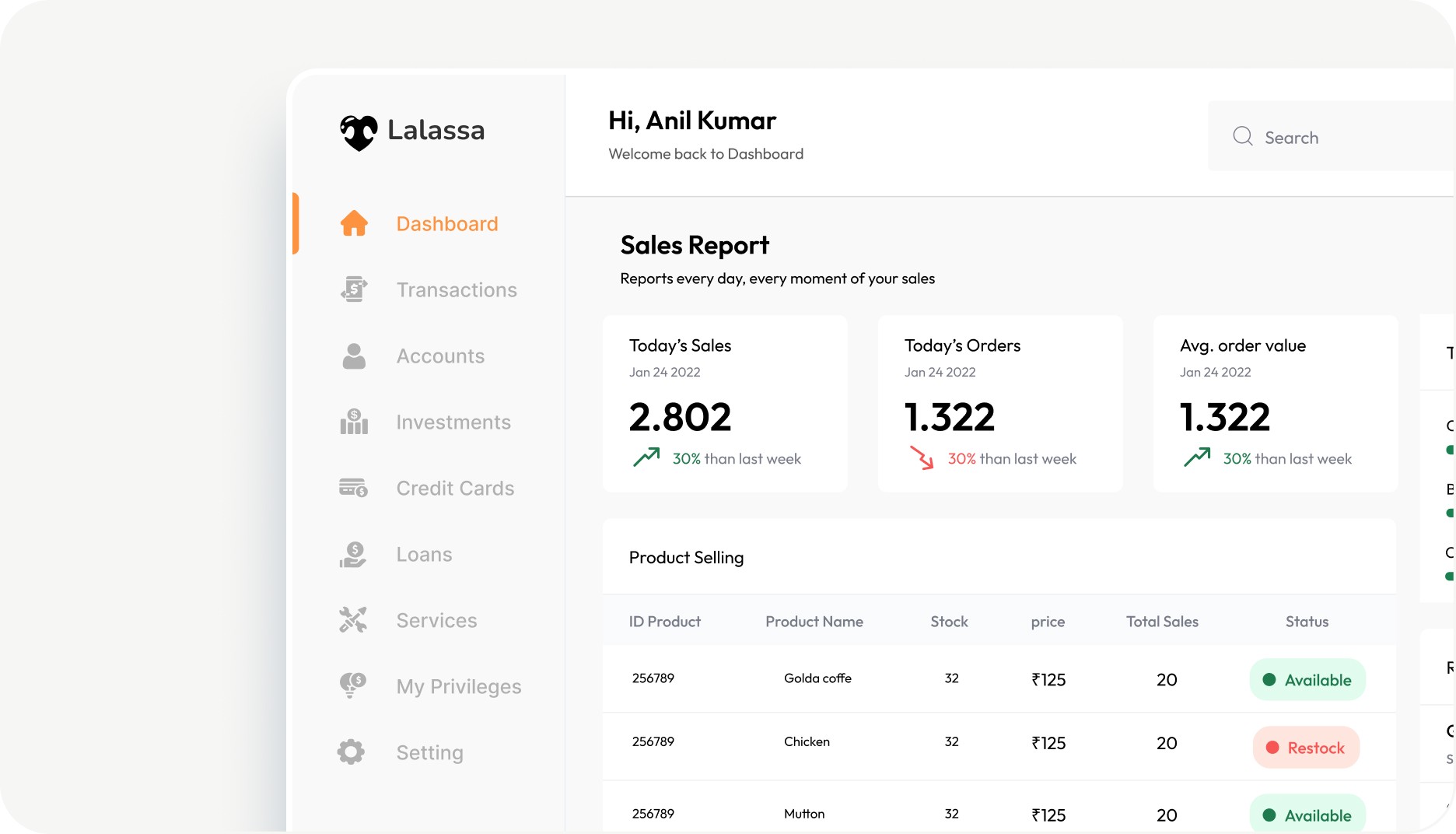Click the Status column header
1456x834 pixels.
[x=1307, y=622]
